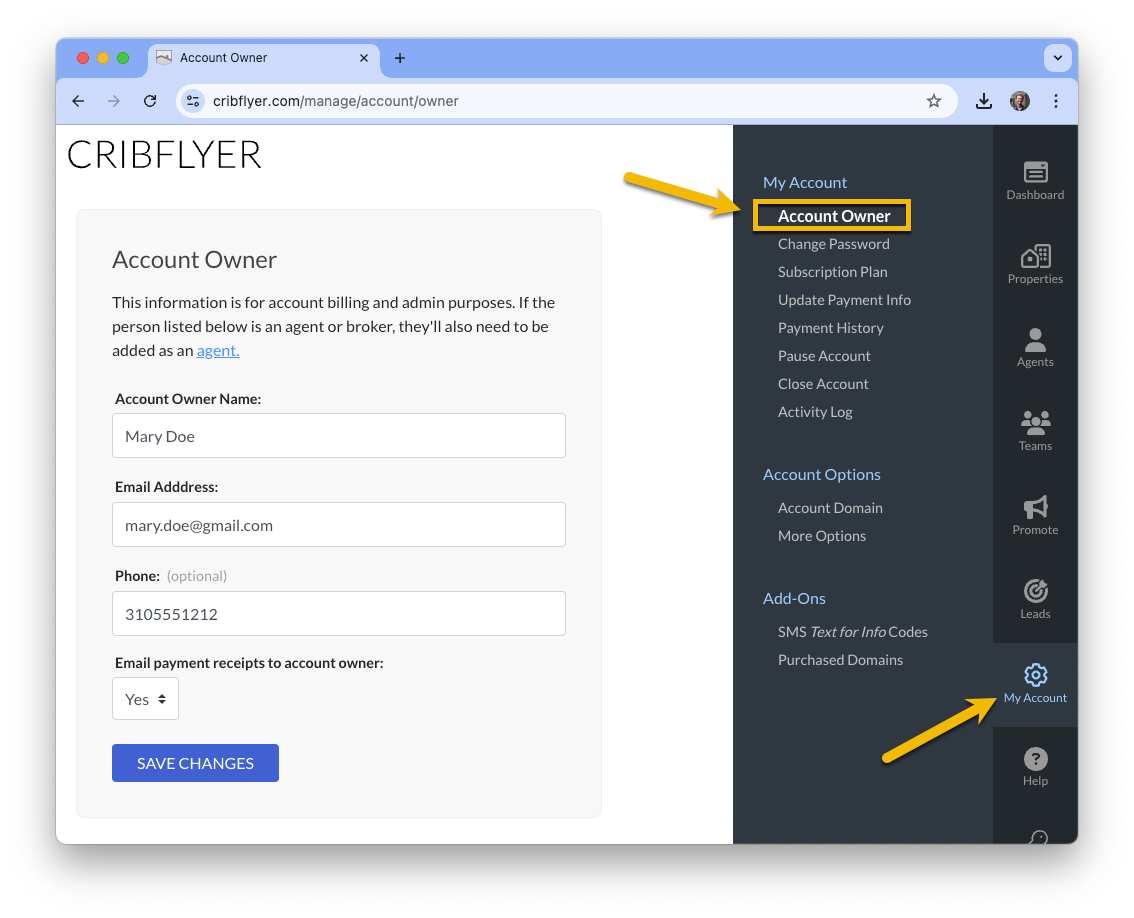Screen dimensions: 1134x918
Task: Select Change Password menu item
Action: [x=833, y=244]
